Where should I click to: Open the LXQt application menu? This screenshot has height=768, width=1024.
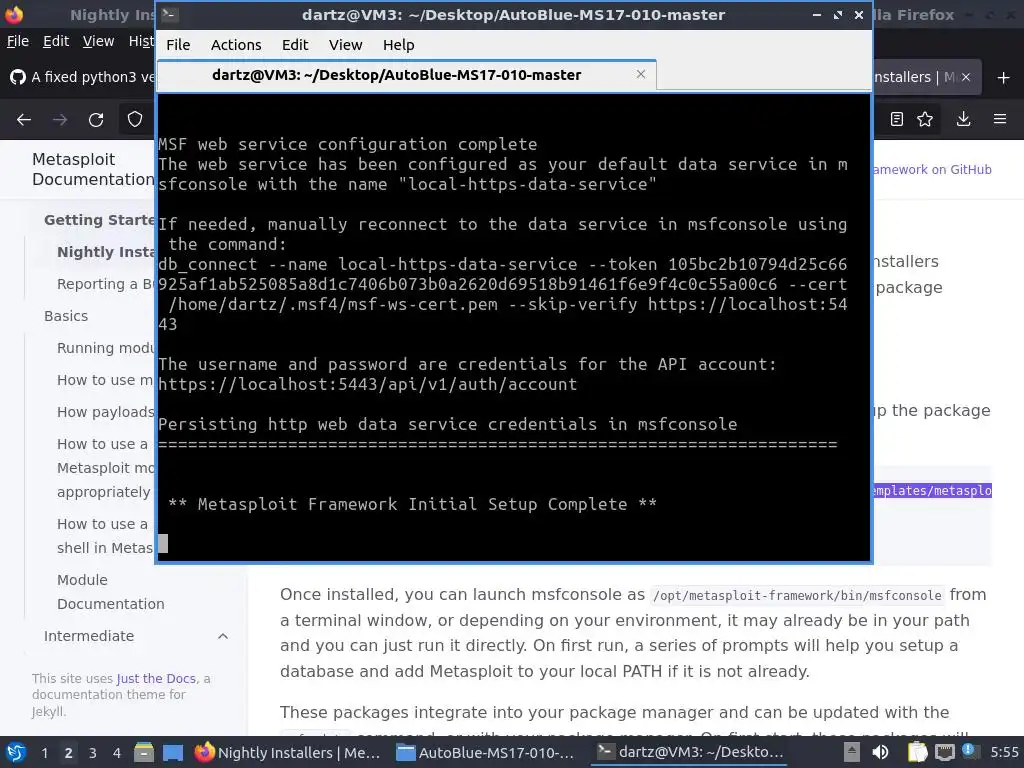pyautogui.click(x=16, y=752)
